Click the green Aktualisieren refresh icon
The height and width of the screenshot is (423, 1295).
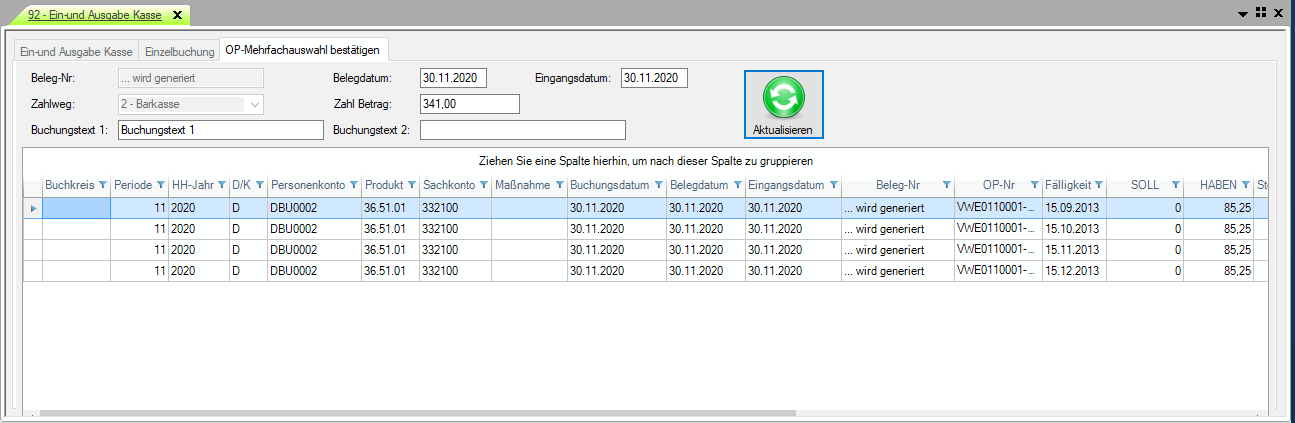(783, 100)
